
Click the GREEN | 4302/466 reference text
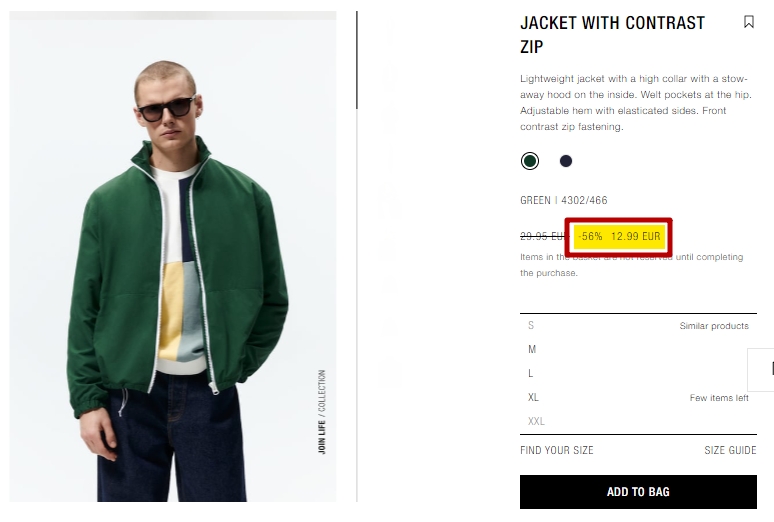tap(564, 201)
